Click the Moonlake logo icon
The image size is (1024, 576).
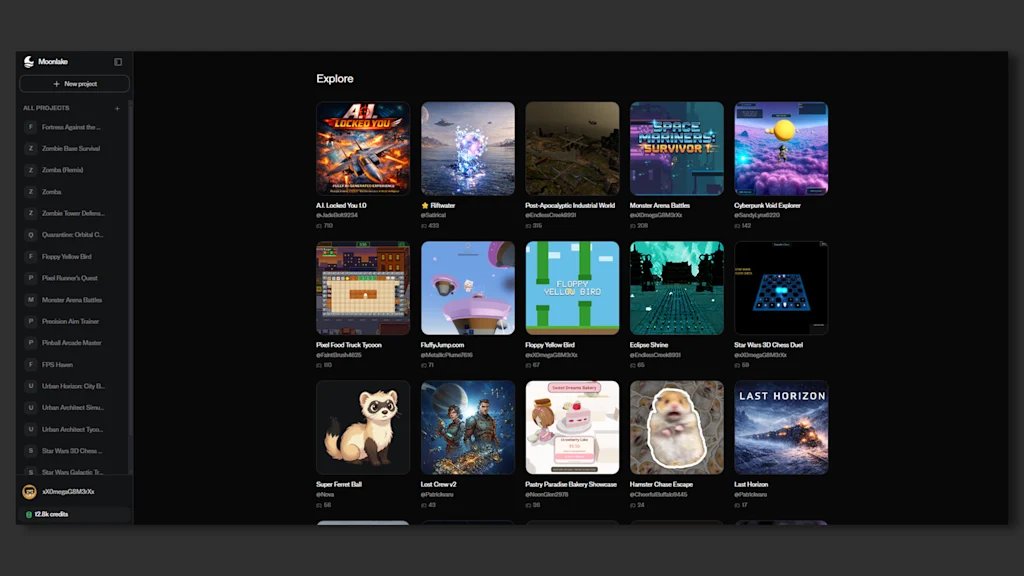click(29, 62)
